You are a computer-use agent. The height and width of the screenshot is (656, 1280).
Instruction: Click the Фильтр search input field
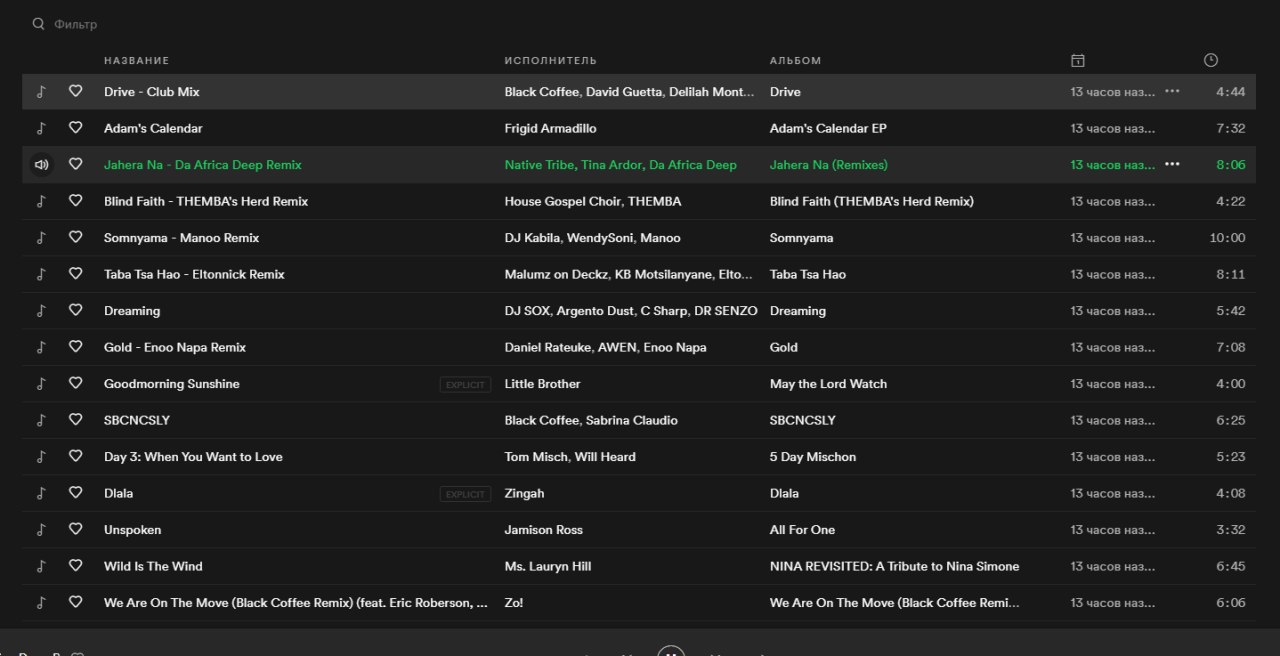(76, 24)
